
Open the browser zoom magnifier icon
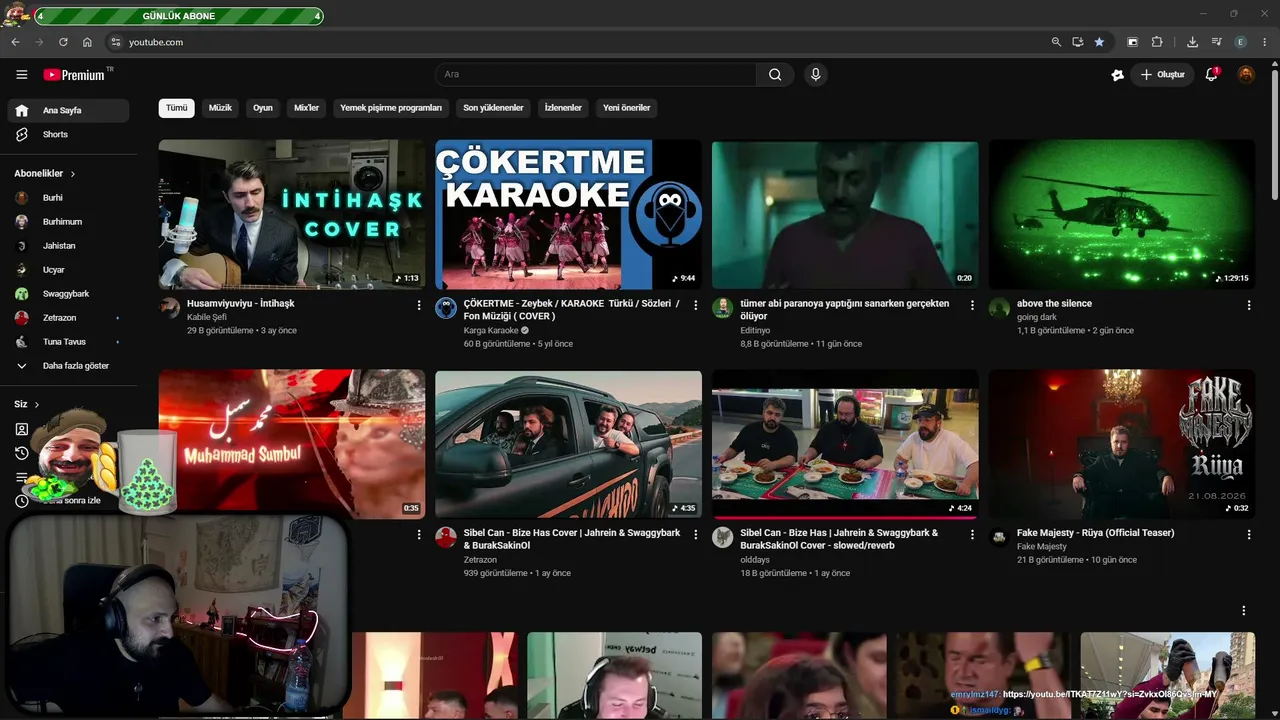1056,42
